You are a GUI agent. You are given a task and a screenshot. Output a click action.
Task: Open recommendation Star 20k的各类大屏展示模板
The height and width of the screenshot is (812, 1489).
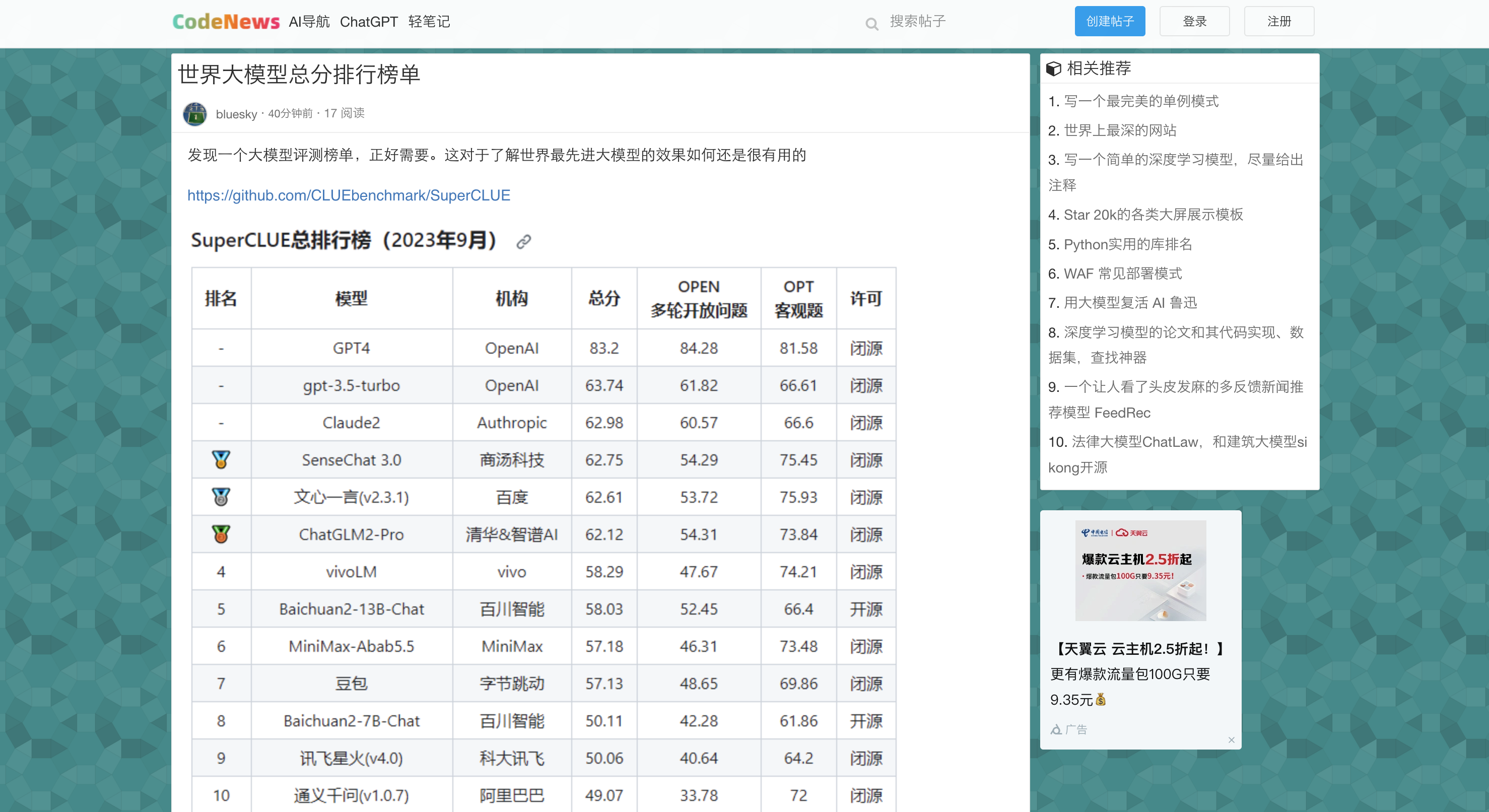coord(1153,215)
